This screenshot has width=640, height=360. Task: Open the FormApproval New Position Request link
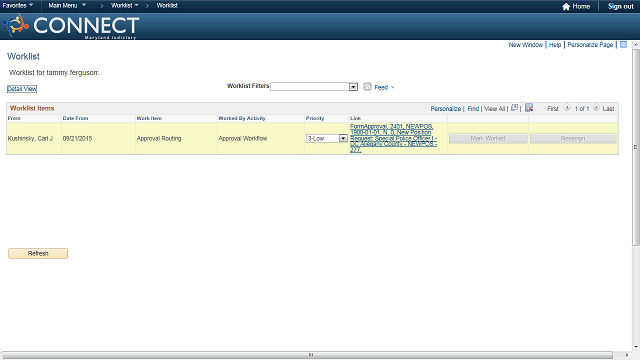[393, 138]
